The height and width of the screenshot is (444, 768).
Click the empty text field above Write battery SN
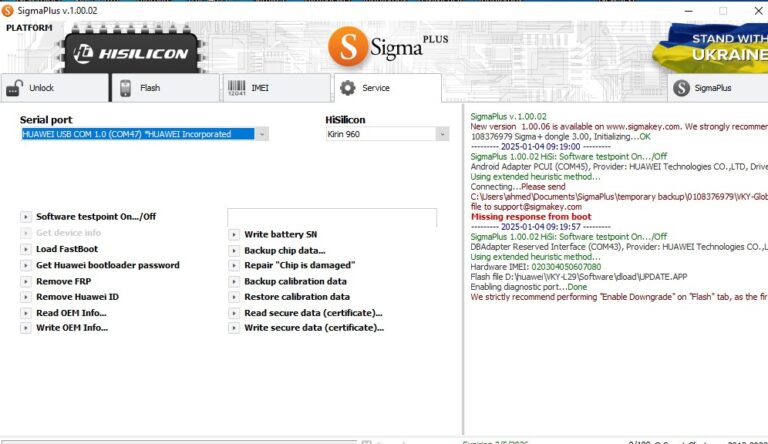coord(332,218)
